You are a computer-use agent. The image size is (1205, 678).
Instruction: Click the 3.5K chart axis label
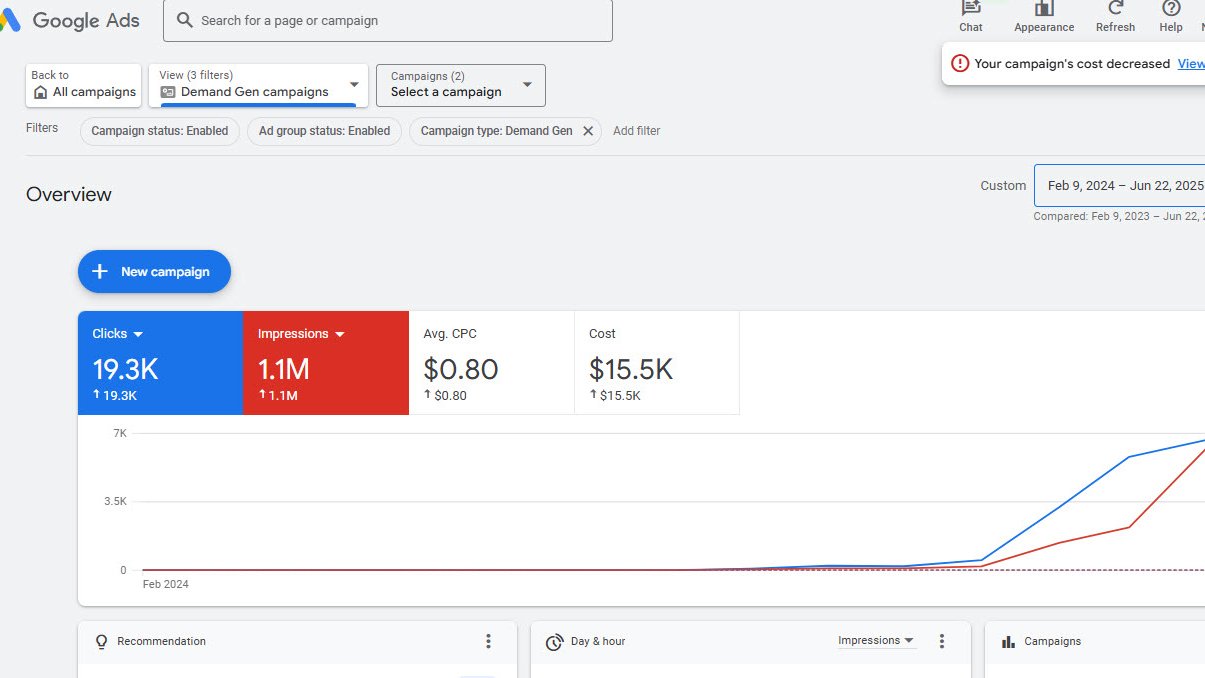coord(115,501)
